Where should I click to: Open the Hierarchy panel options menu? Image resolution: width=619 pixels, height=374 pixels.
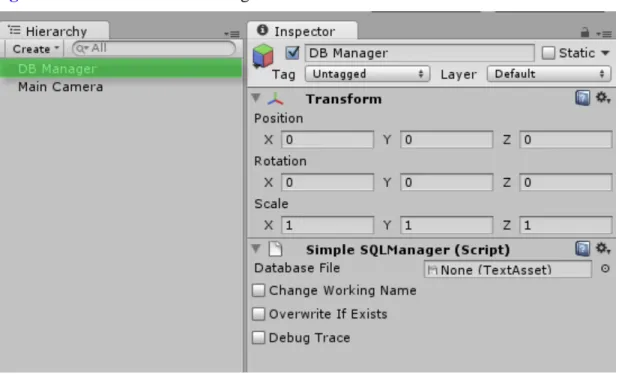pyautogui.click(x=232, y=34)
